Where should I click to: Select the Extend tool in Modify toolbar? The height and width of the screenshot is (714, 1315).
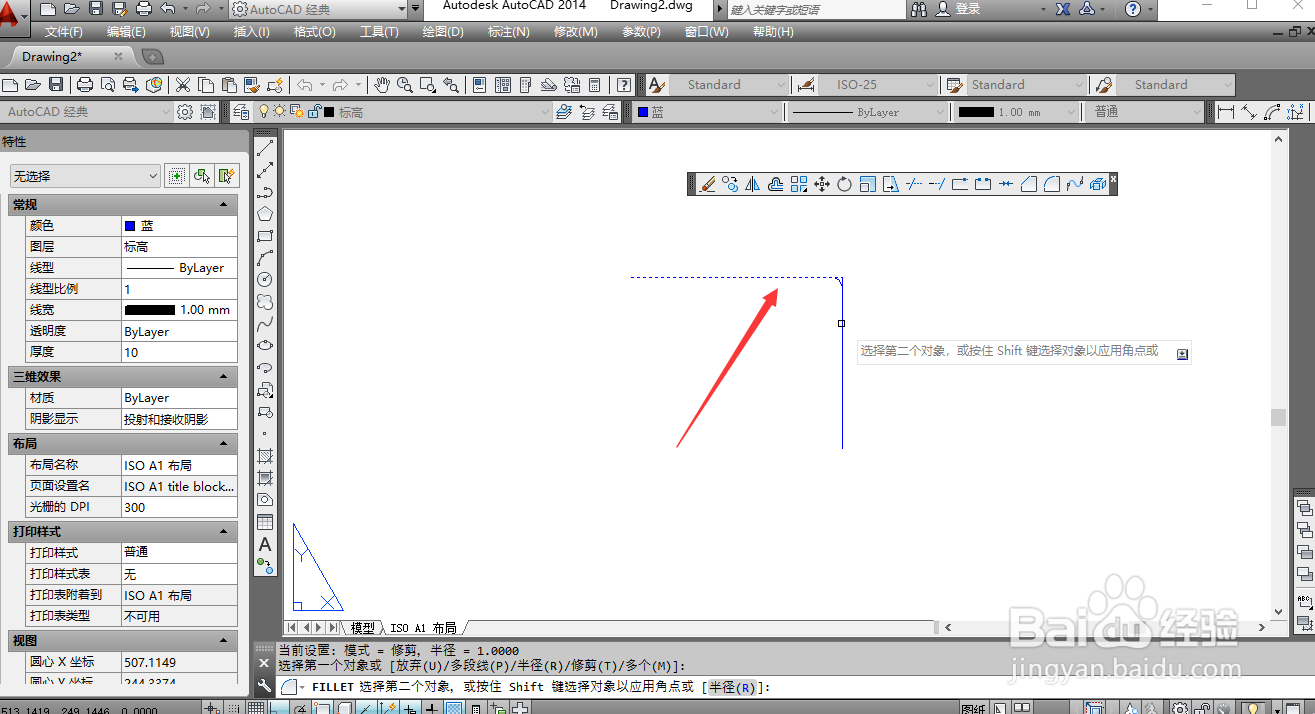(936, 184)
